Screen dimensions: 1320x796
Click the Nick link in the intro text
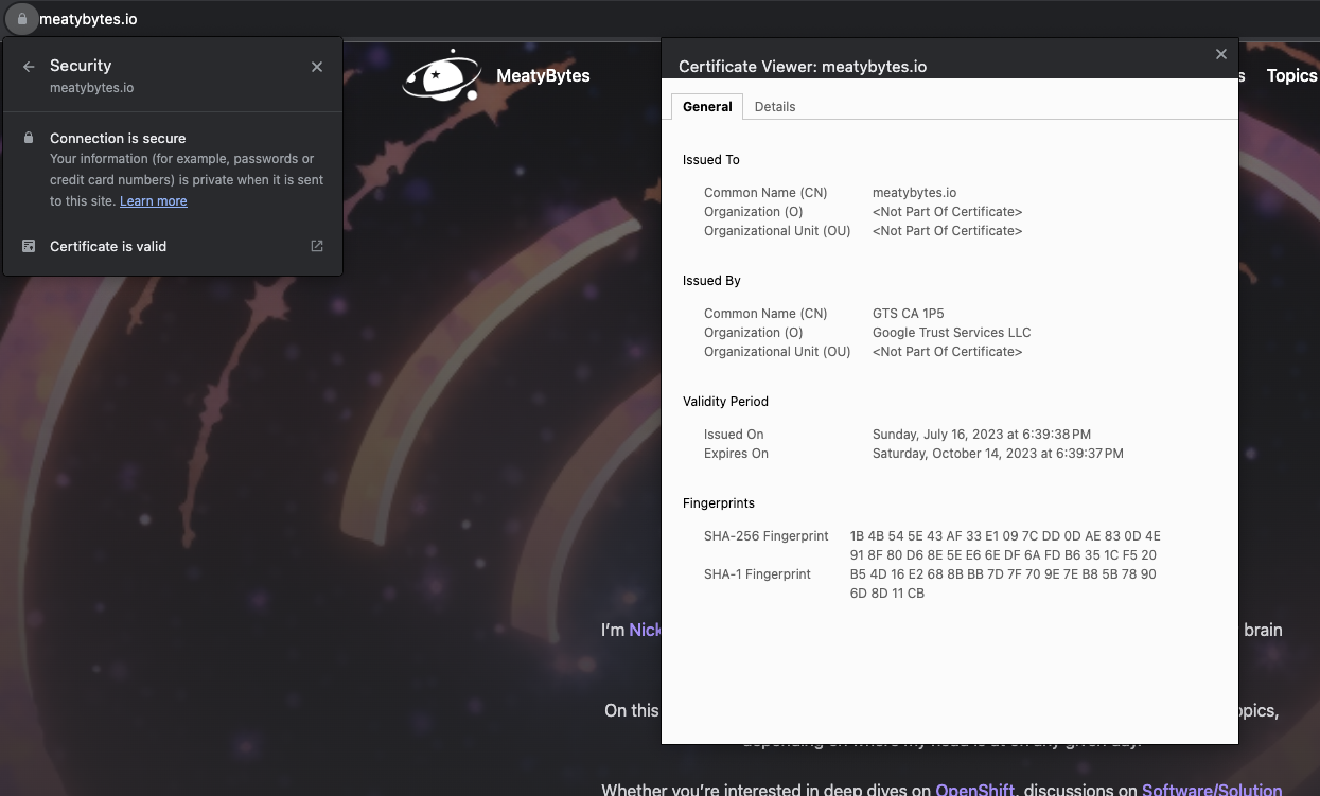(644, 630)
